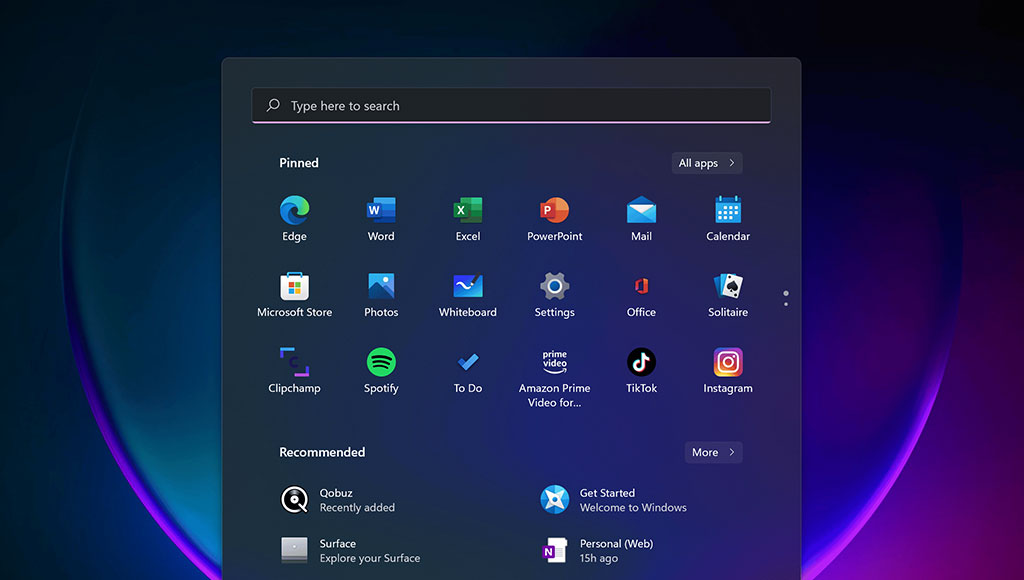Open the Photos app
Screen dimensions: 1024x580
[x=381, y=287]
